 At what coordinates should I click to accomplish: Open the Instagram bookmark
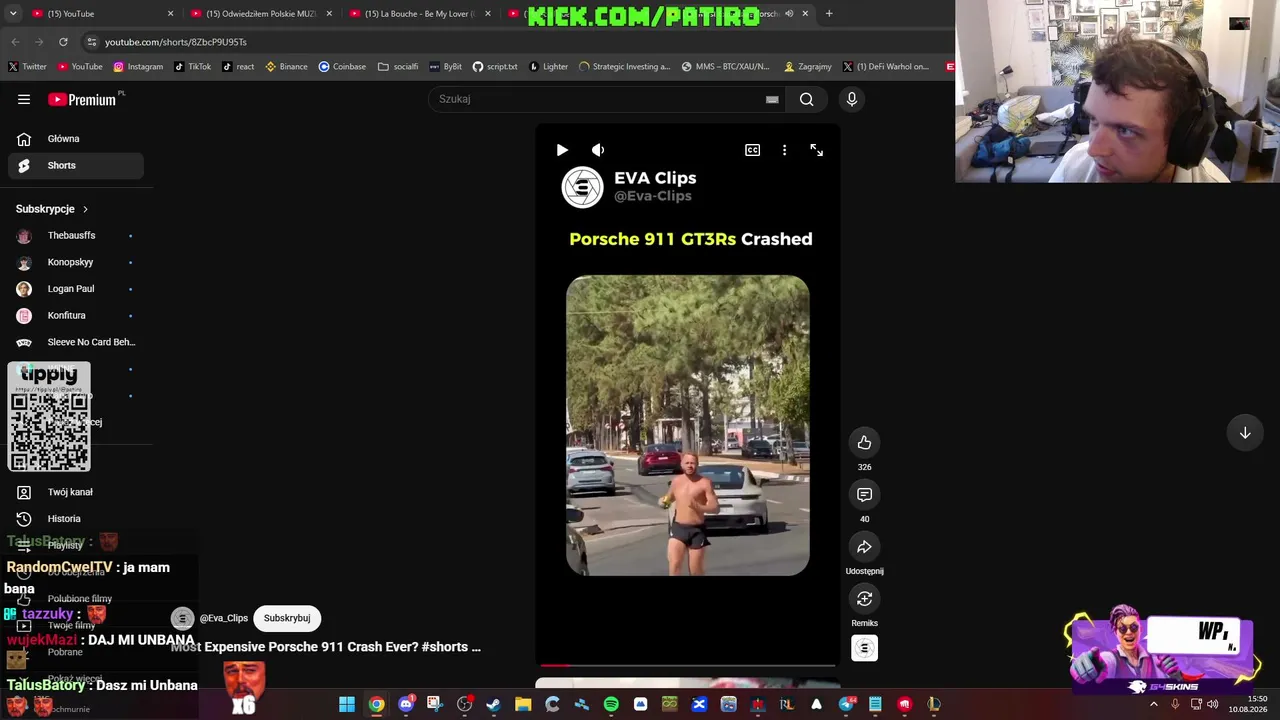click(x=138, y=67)
